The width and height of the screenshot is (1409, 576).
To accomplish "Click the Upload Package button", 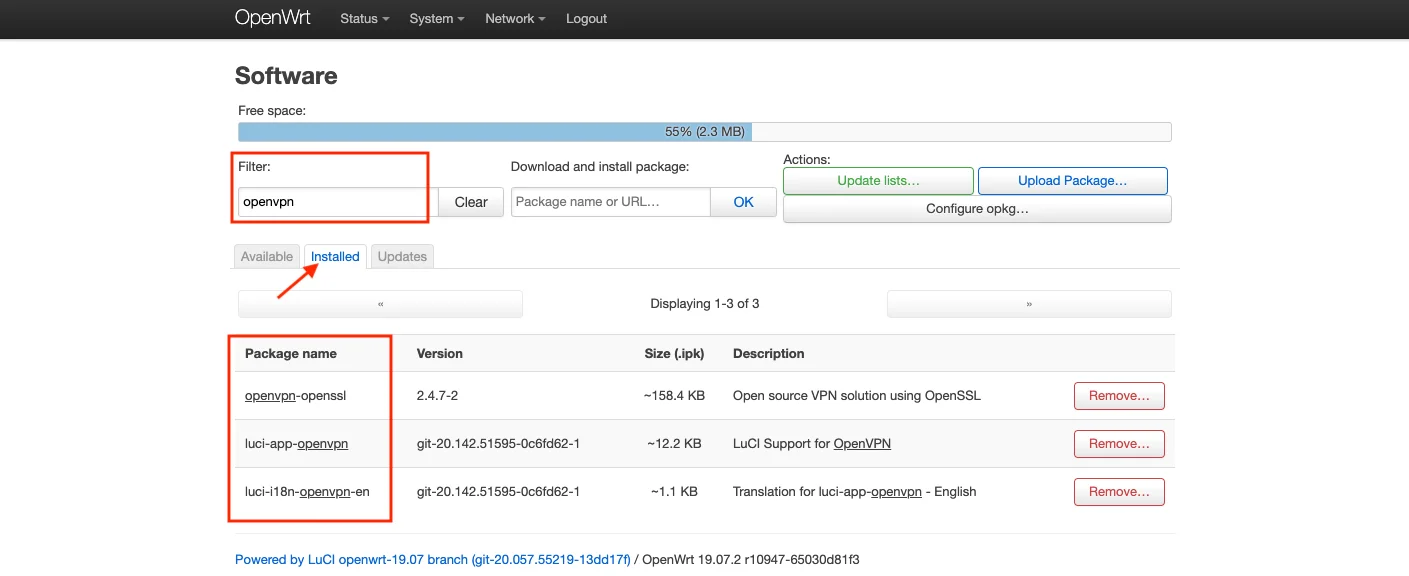I will pos(1072,181).
